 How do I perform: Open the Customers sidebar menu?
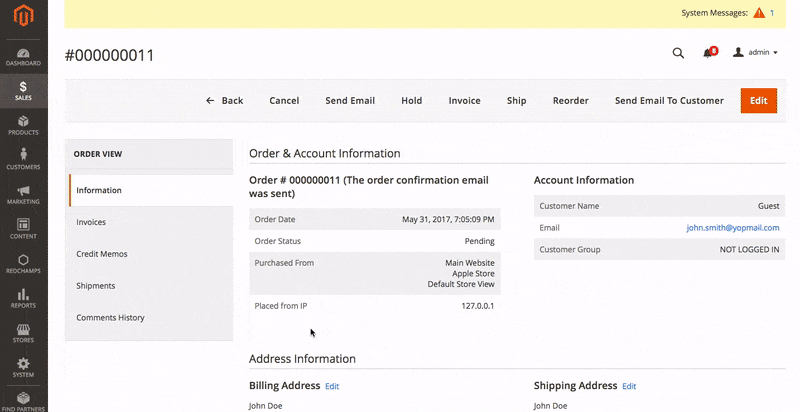coord(23,160)
